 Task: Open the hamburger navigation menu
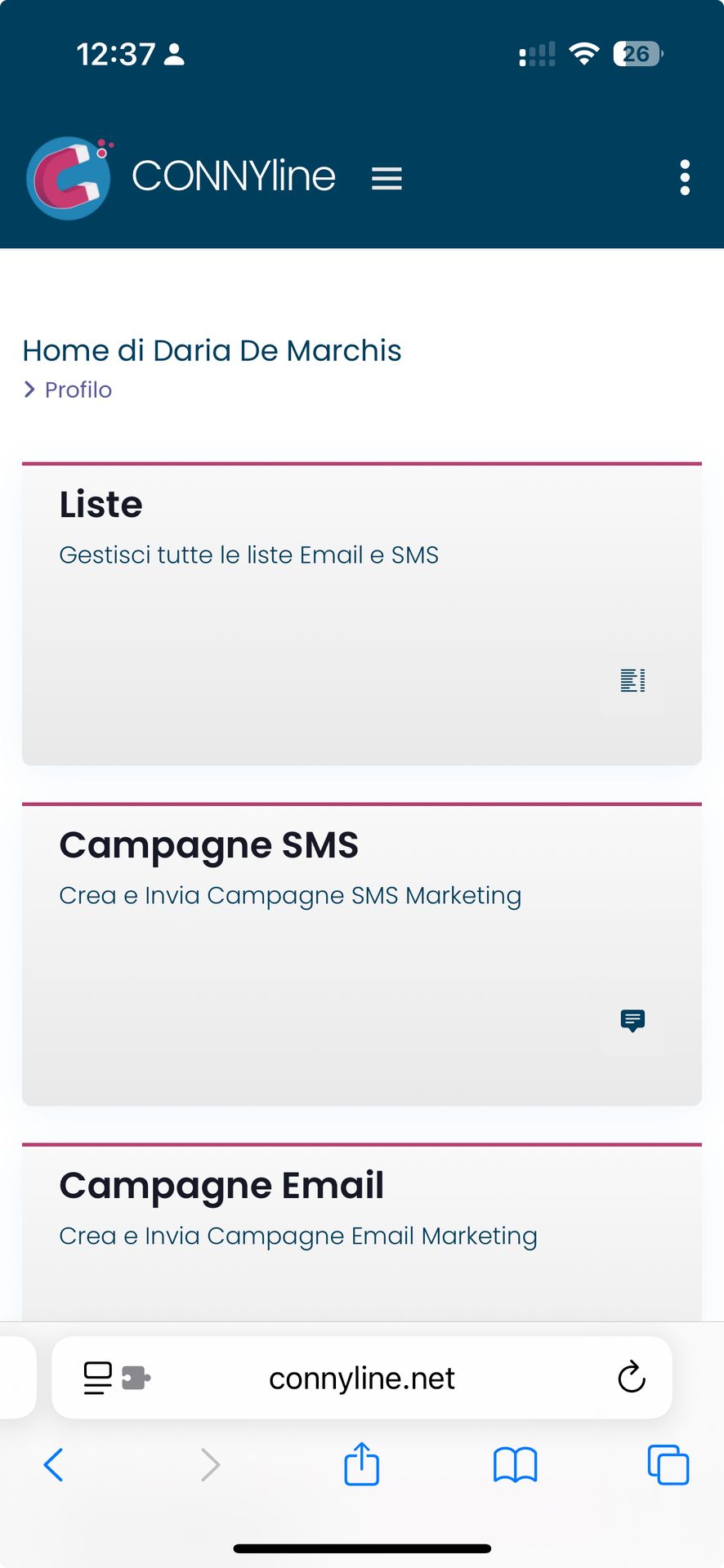pyautogui.click(x=387, y=178)
